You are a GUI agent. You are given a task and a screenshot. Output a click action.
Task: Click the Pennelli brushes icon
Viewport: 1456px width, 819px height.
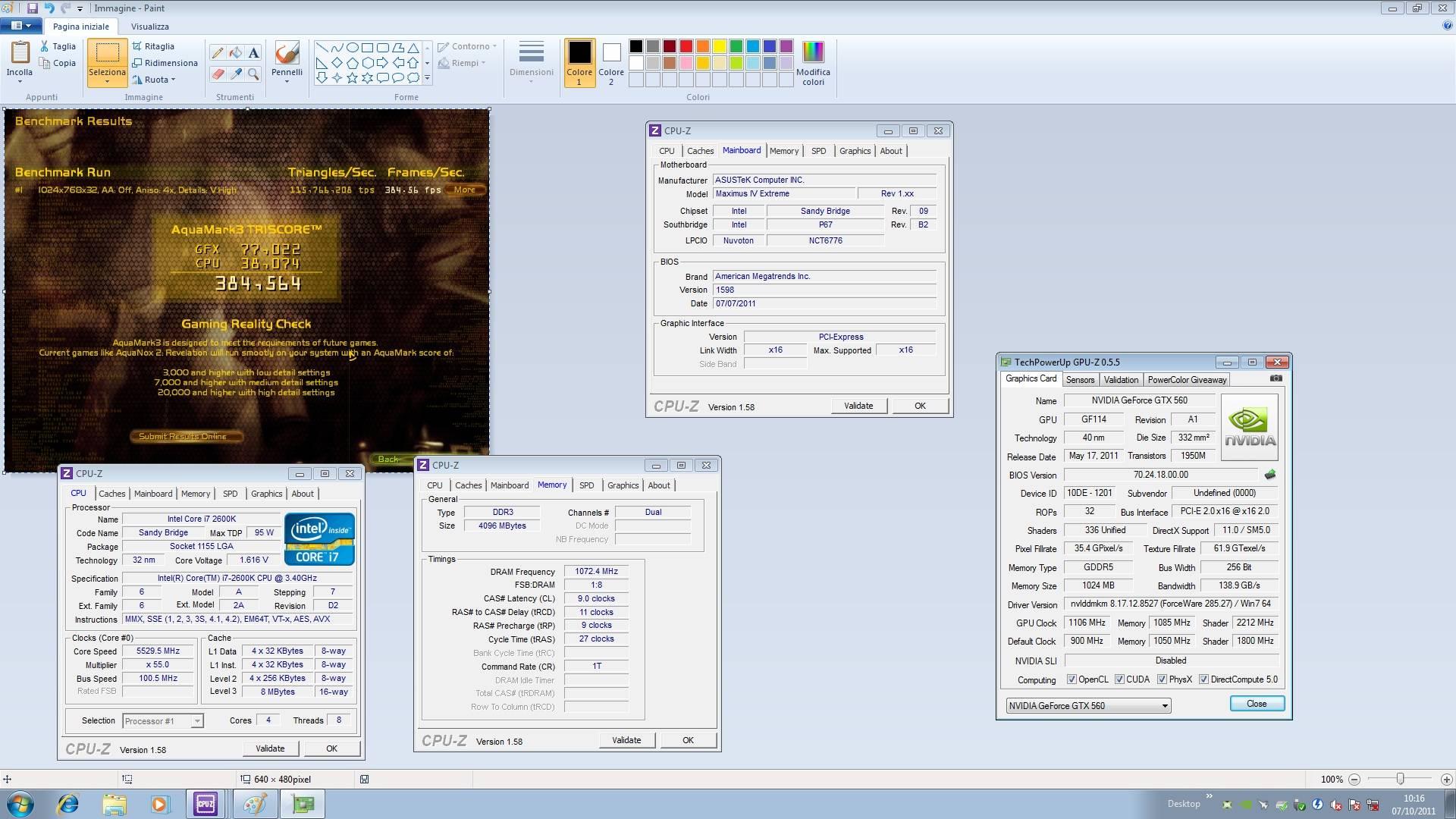coord(287,53)
